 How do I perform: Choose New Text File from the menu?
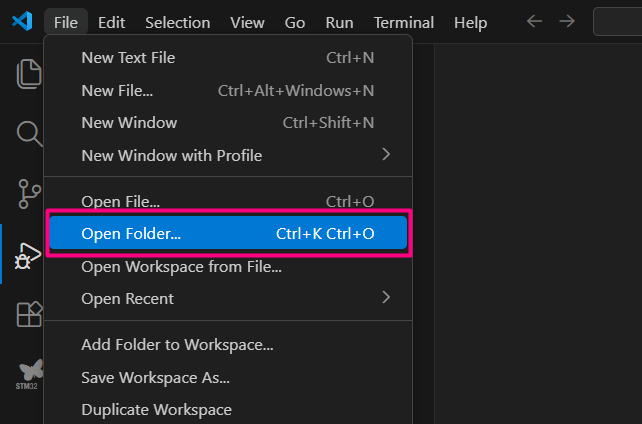228,58
